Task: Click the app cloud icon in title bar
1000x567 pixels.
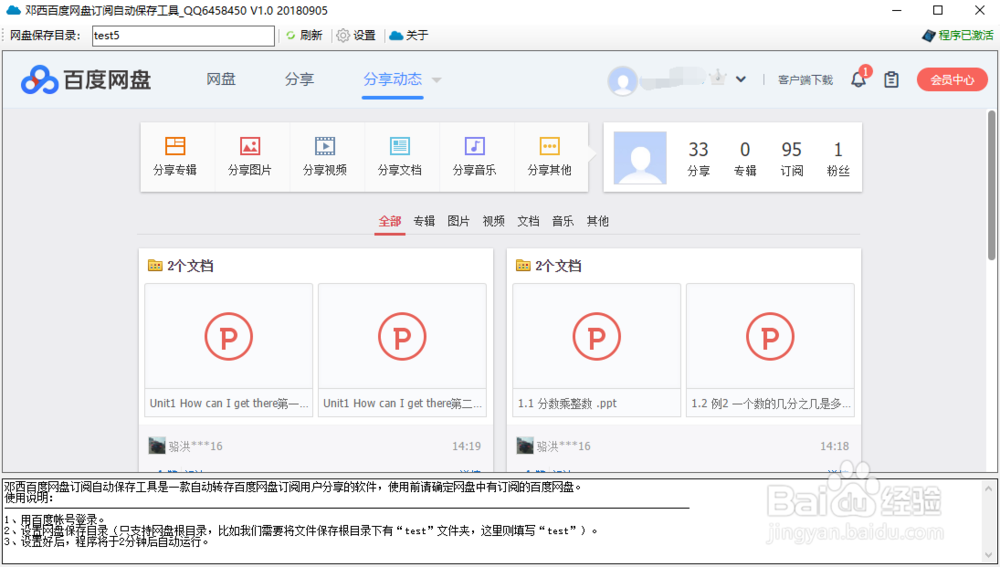Action: click(13, 10)
